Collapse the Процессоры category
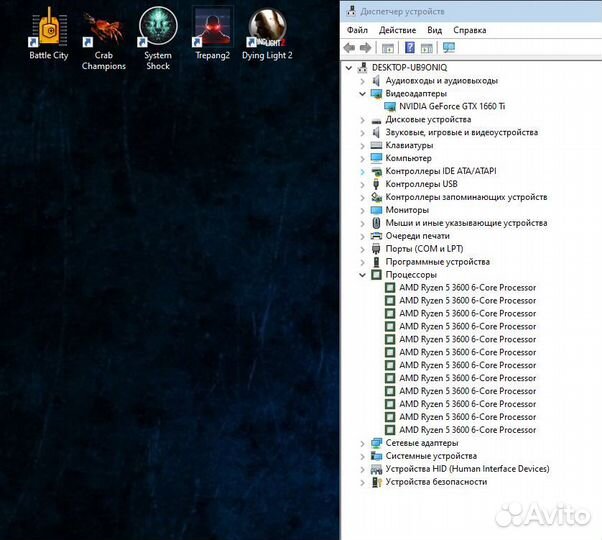 pyautogui.click(x=362, y=275)
